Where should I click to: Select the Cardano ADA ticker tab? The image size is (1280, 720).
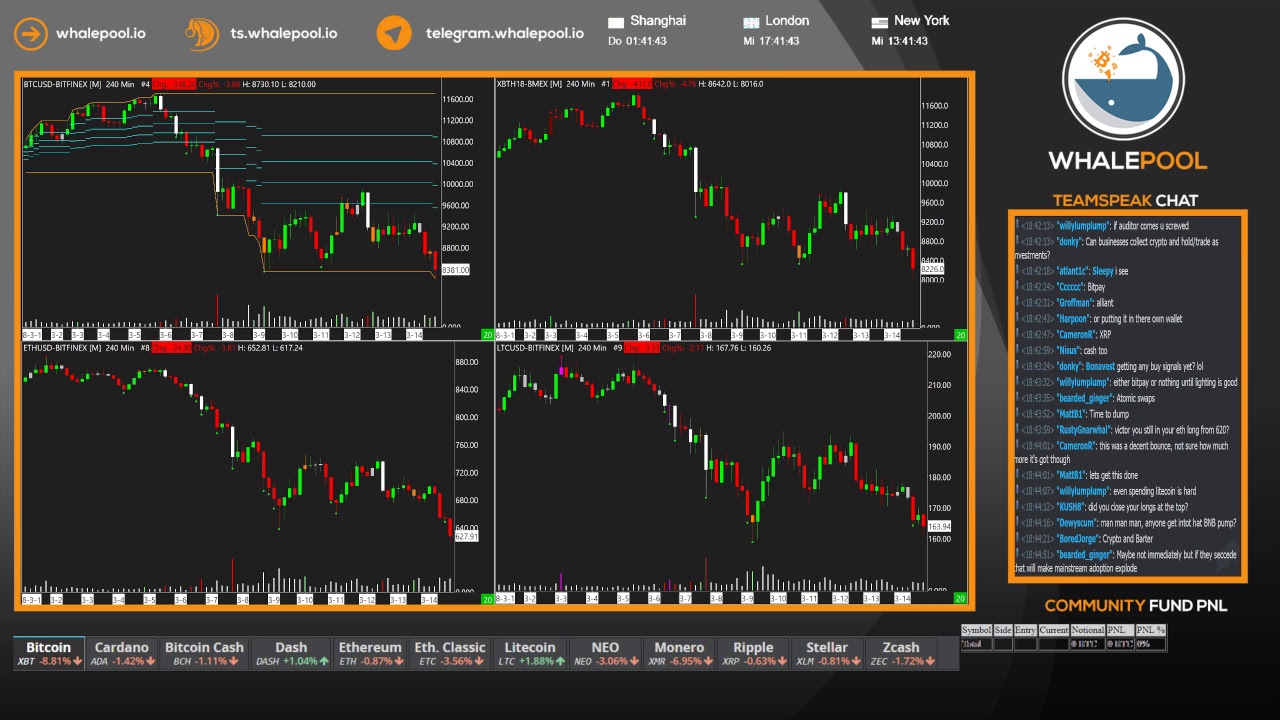(122, 654)
